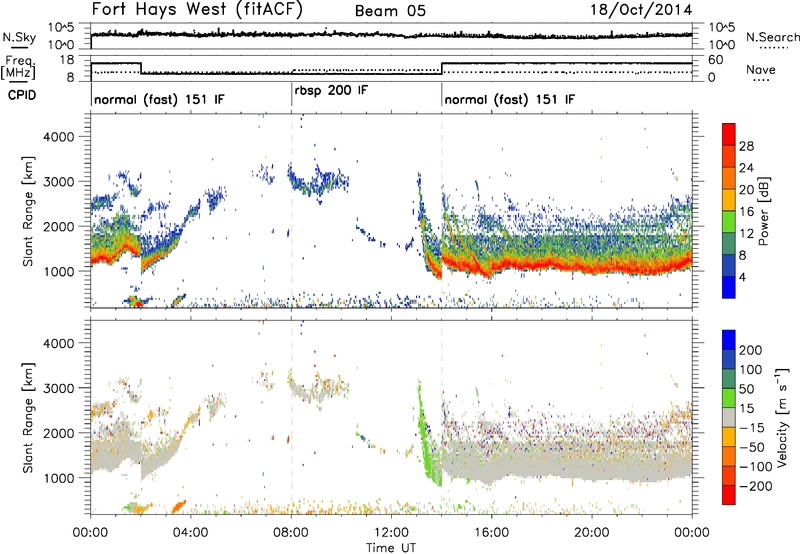800x554 pixels.
Task: Click the left '10^5' noise axis tick
Action: [61, 27]
